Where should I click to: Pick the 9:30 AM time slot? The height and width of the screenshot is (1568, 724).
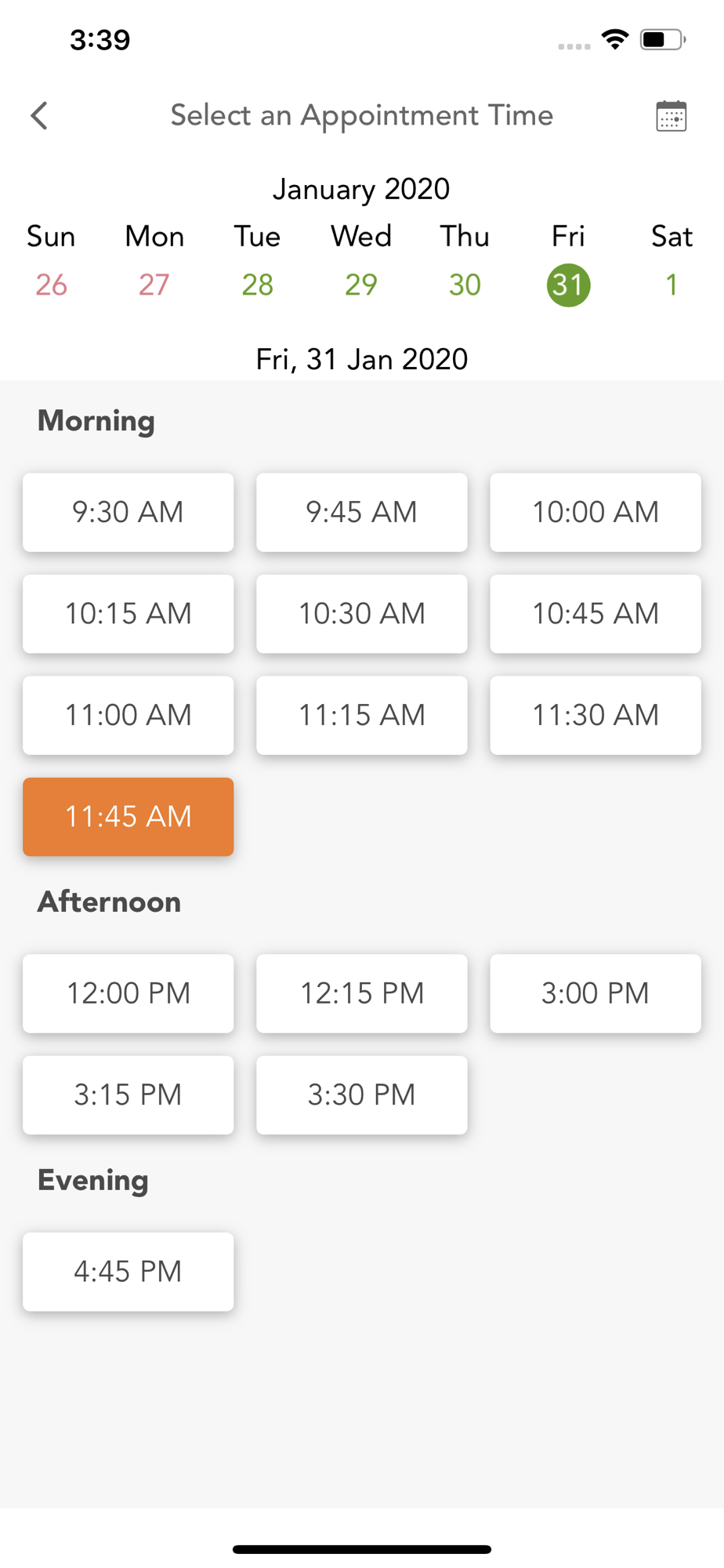pos(129,512)
